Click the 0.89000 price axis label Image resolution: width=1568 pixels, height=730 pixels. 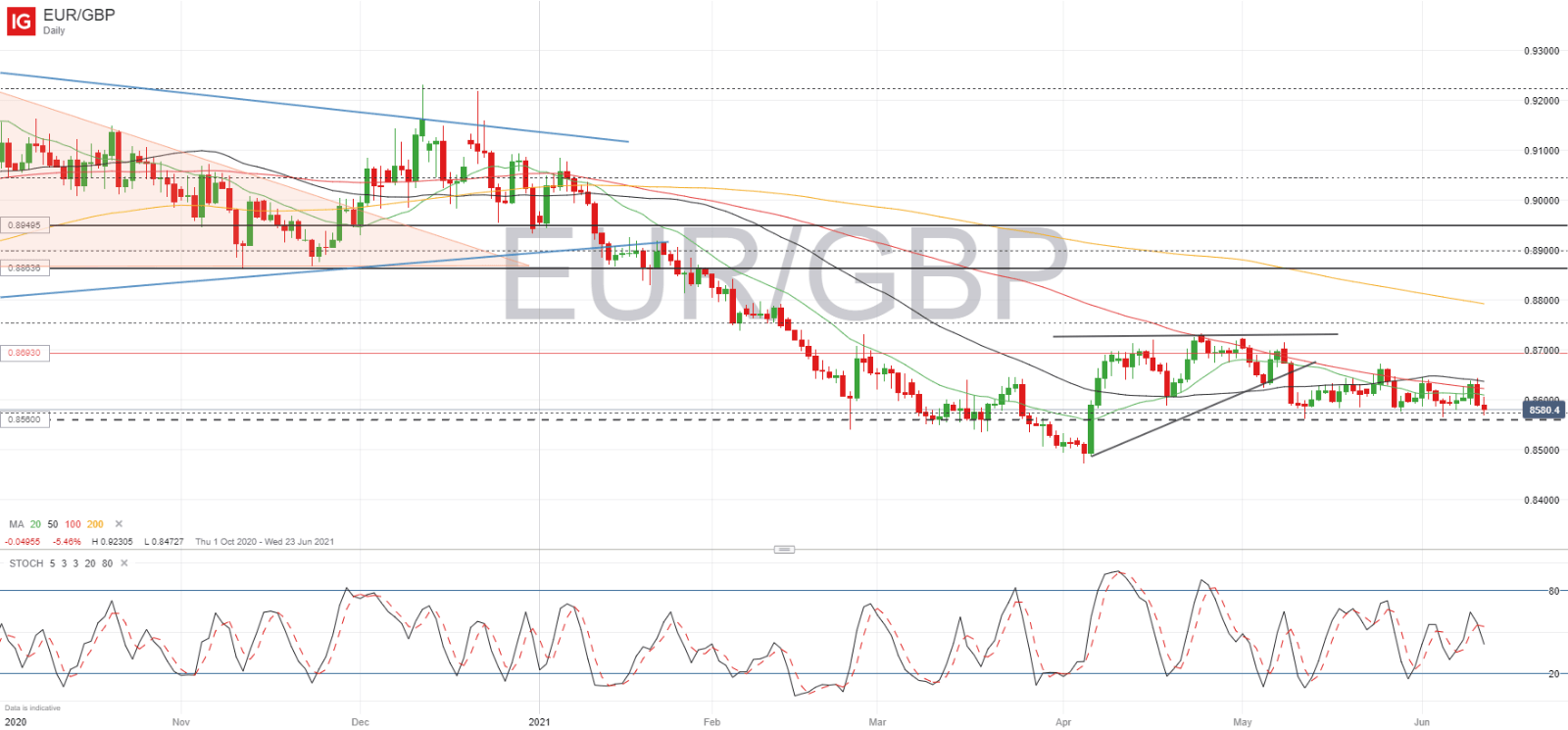coord(1542,251)
